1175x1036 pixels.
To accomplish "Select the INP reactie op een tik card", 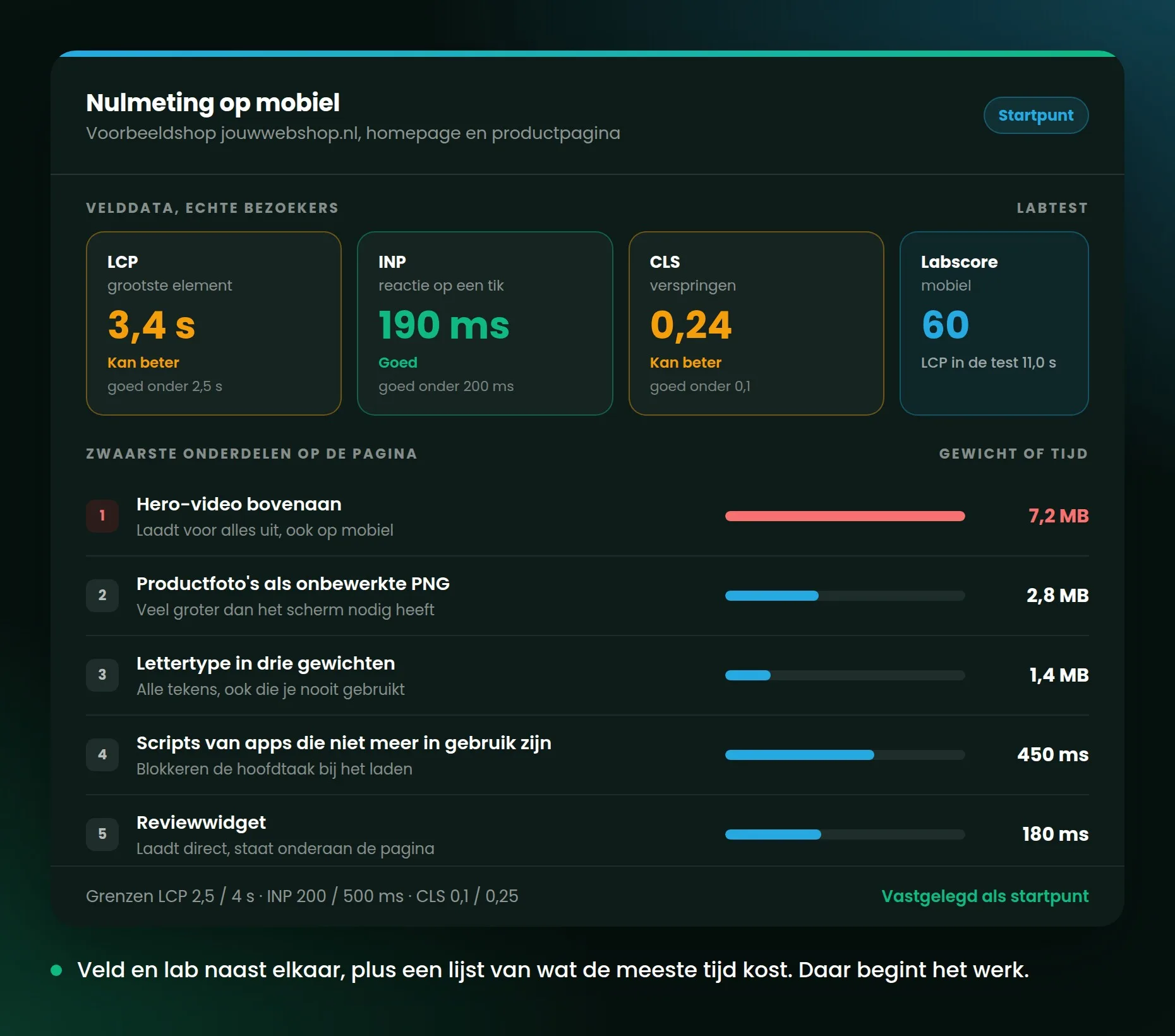I will 485,323.
